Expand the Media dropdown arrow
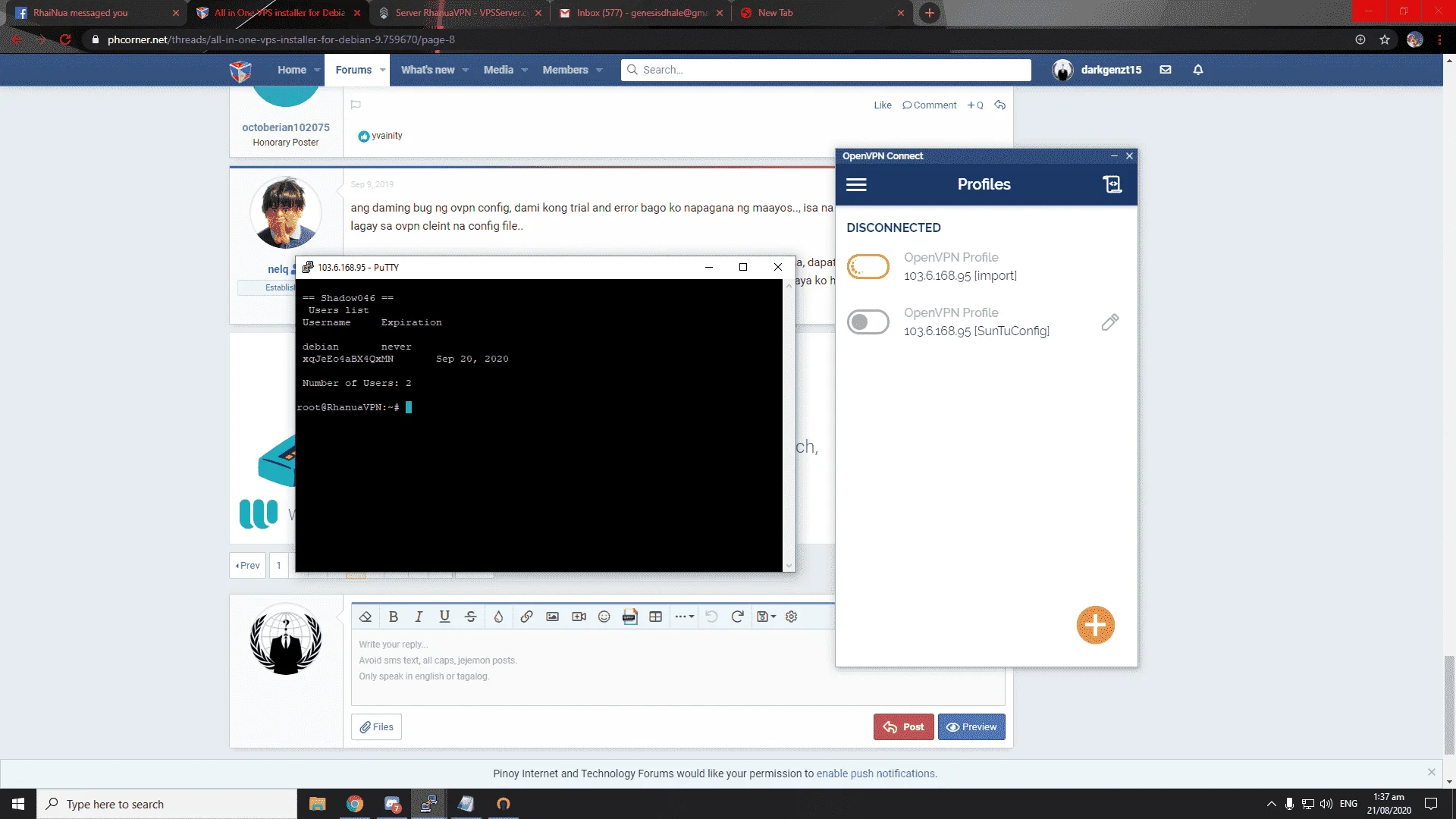This screenshot has width=1456, height=819. click(524, 70)
